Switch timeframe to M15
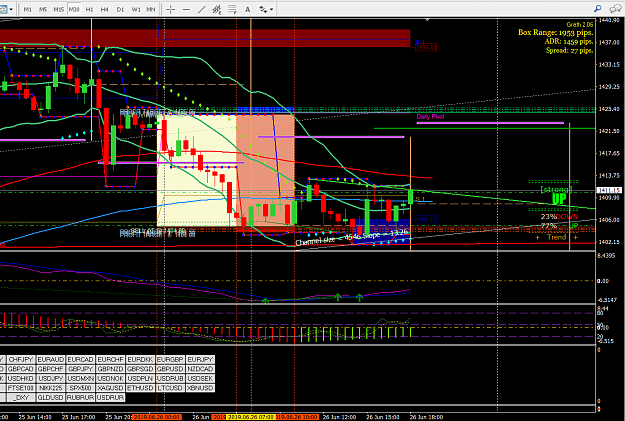 (59, 9)
